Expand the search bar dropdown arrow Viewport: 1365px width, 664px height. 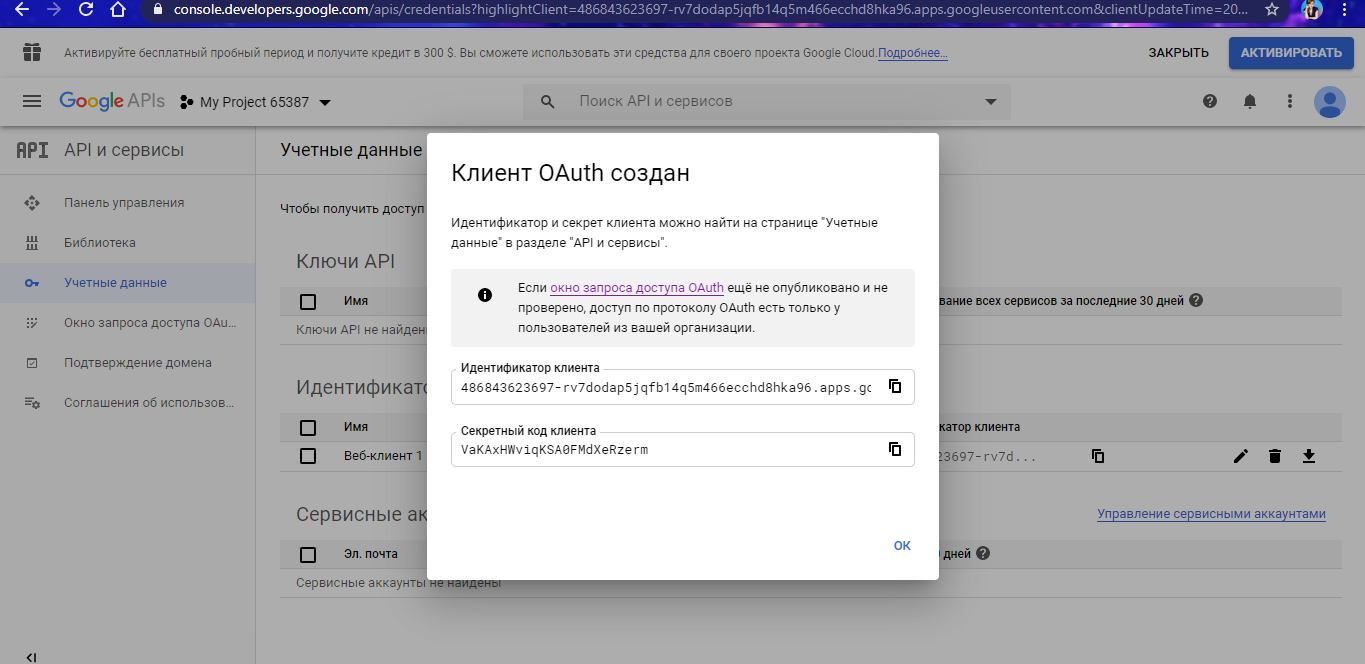coord(991,102)
